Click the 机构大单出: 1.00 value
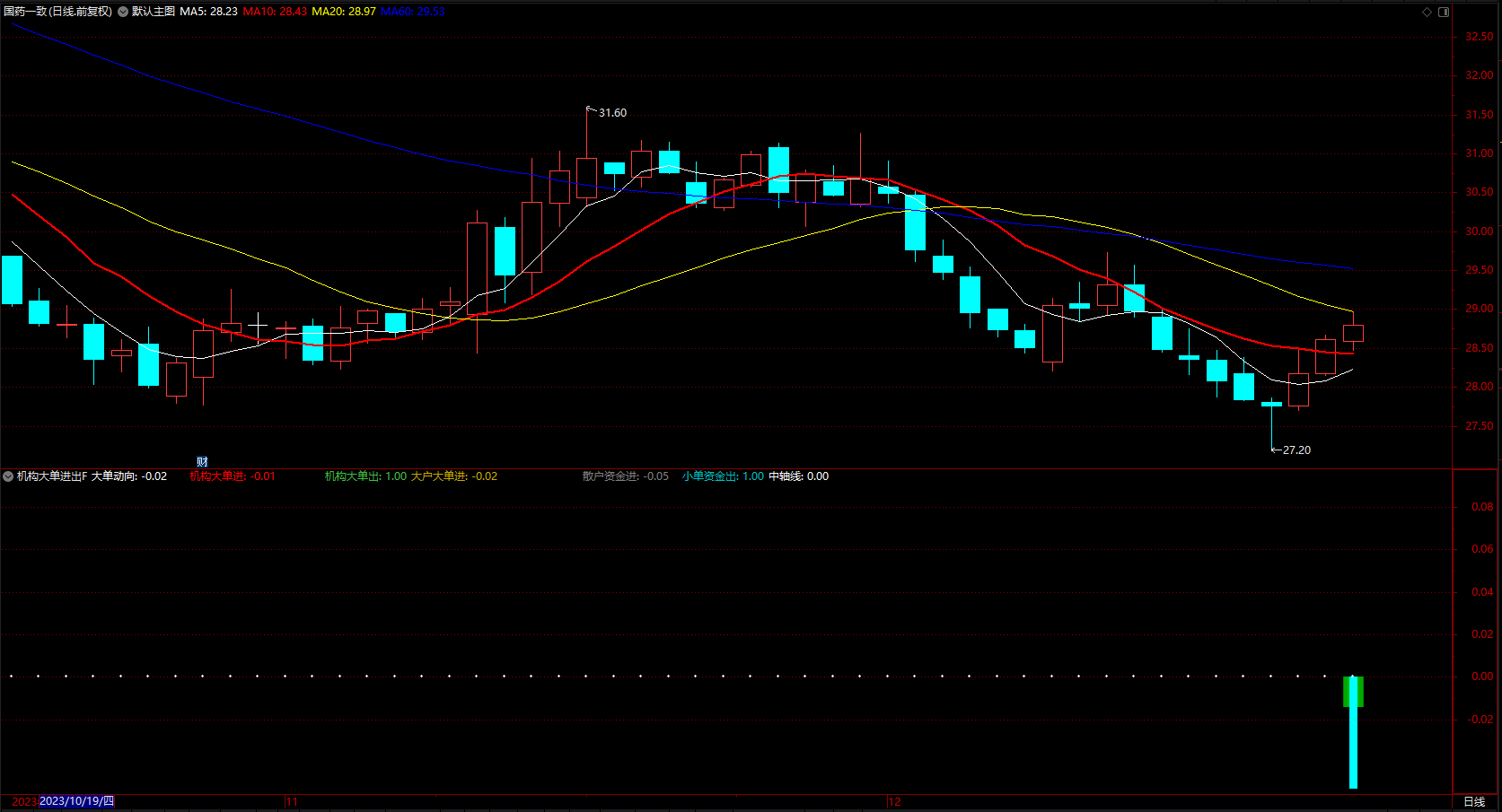Screen dimensions: 1502x812 (365, 476)
